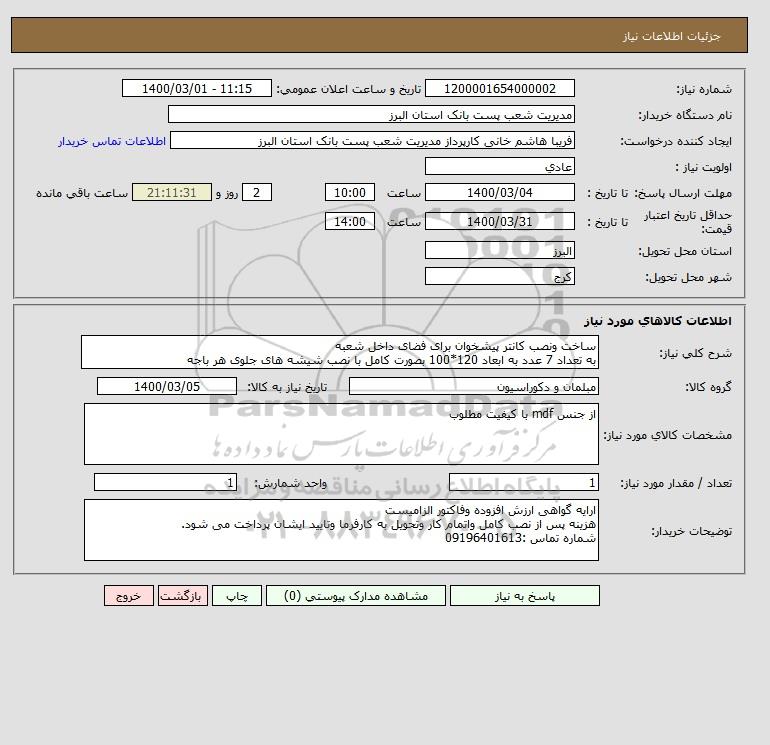Click label 'شماره نیاز:'
The image size is (770, 745).
pos(704,89)
